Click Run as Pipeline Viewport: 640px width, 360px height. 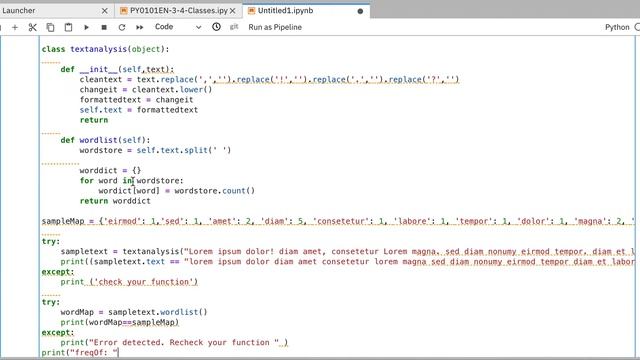[x=275, y=27]
